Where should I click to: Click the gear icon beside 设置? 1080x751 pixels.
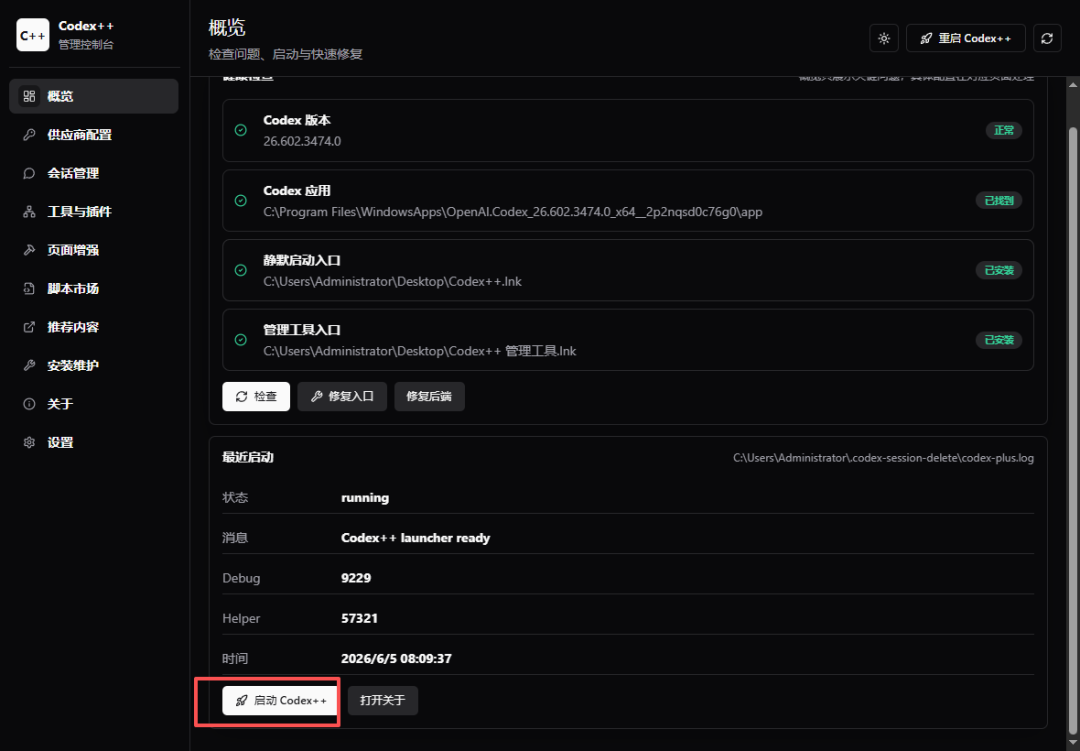coord(29,443)
